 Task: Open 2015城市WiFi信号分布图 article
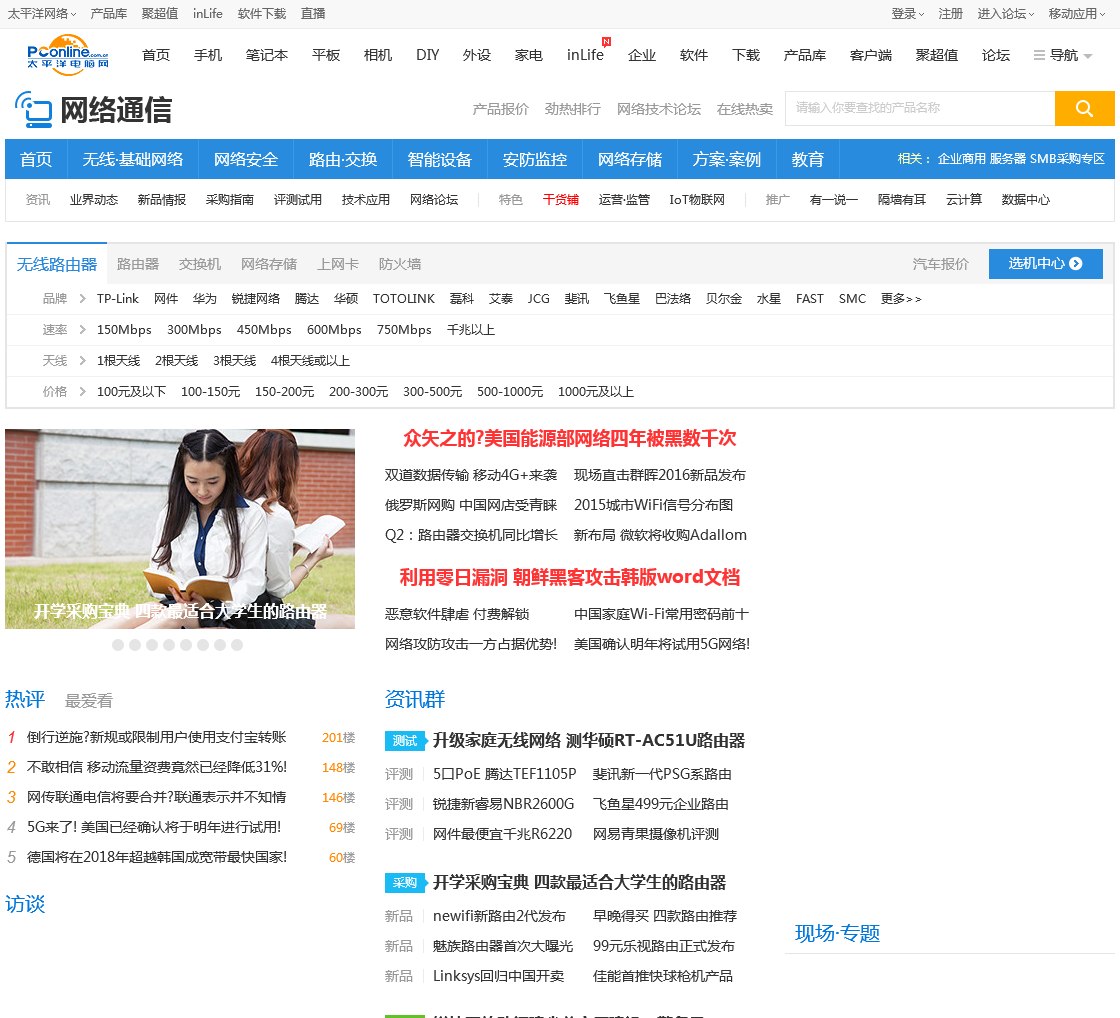click(654, 505)
